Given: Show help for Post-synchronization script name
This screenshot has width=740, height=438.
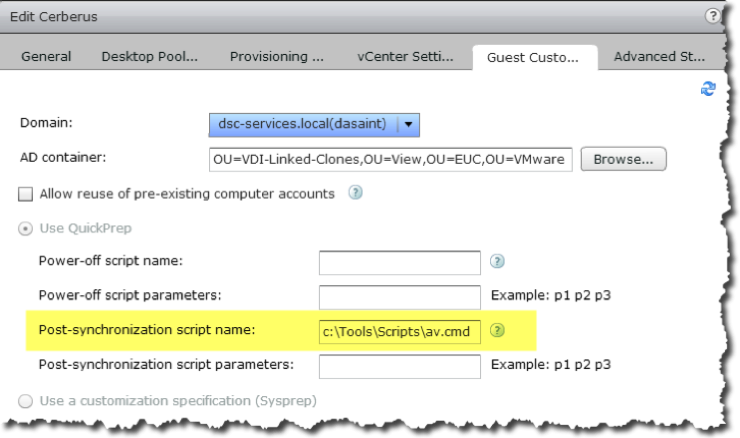Looking at the screenshot, I should (497, 330).
